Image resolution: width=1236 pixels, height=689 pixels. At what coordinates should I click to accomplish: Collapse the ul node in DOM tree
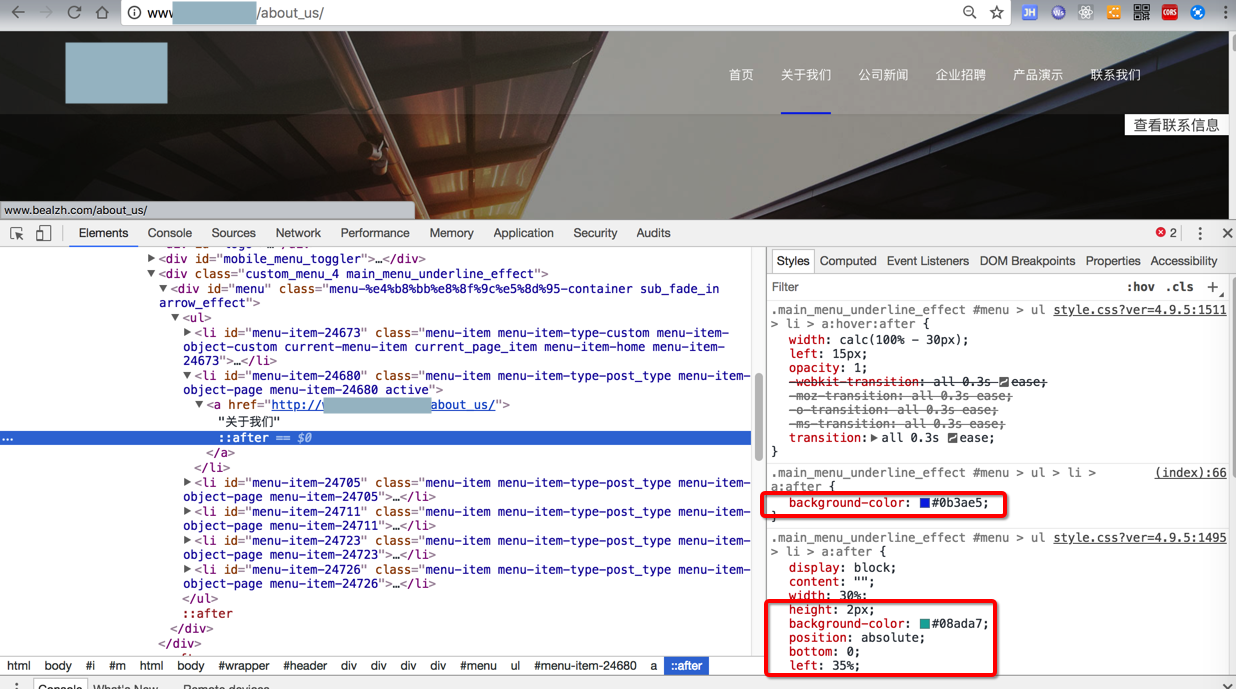tap(176, 318)
